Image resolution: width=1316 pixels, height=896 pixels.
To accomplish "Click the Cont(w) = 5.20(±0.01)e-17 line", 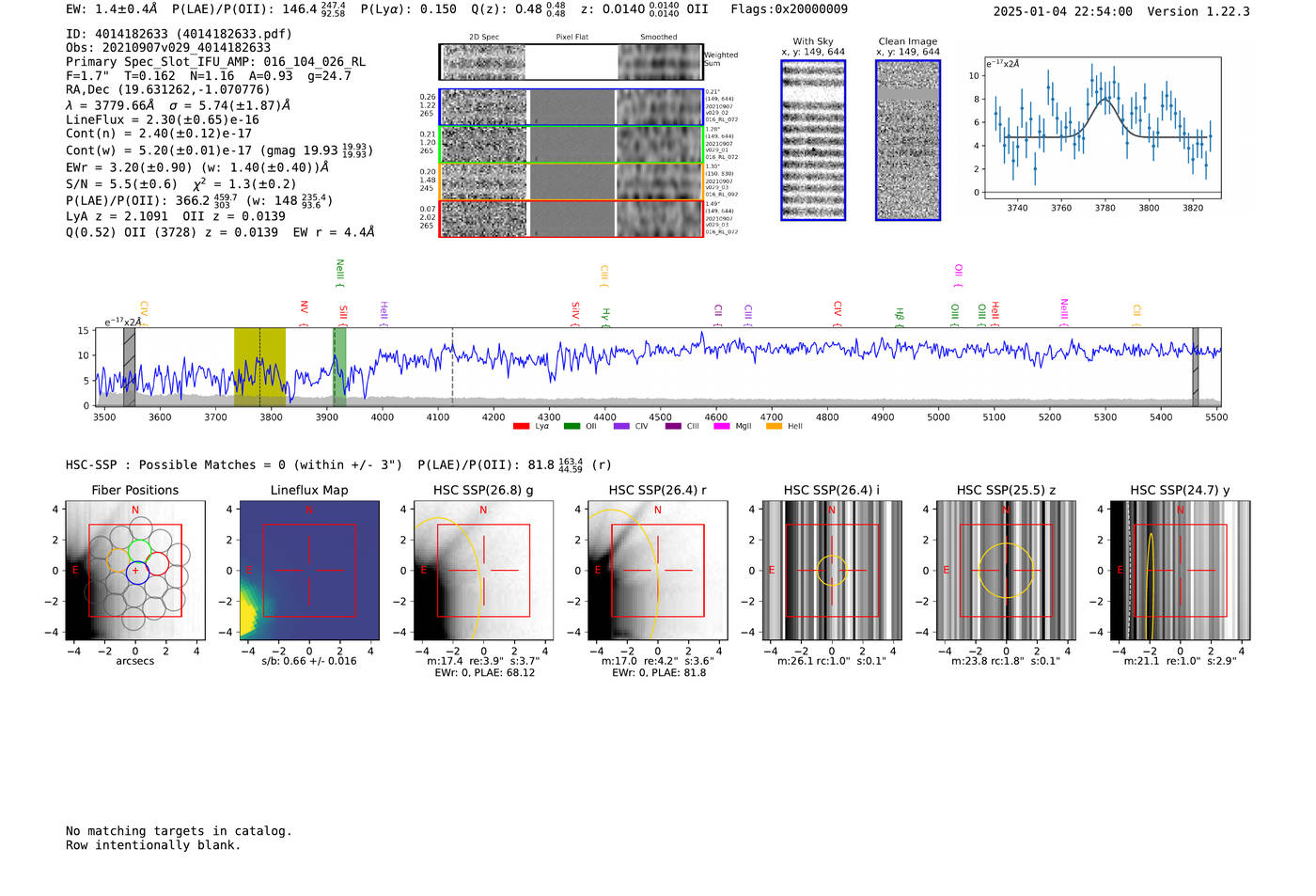I will [219, 150].
